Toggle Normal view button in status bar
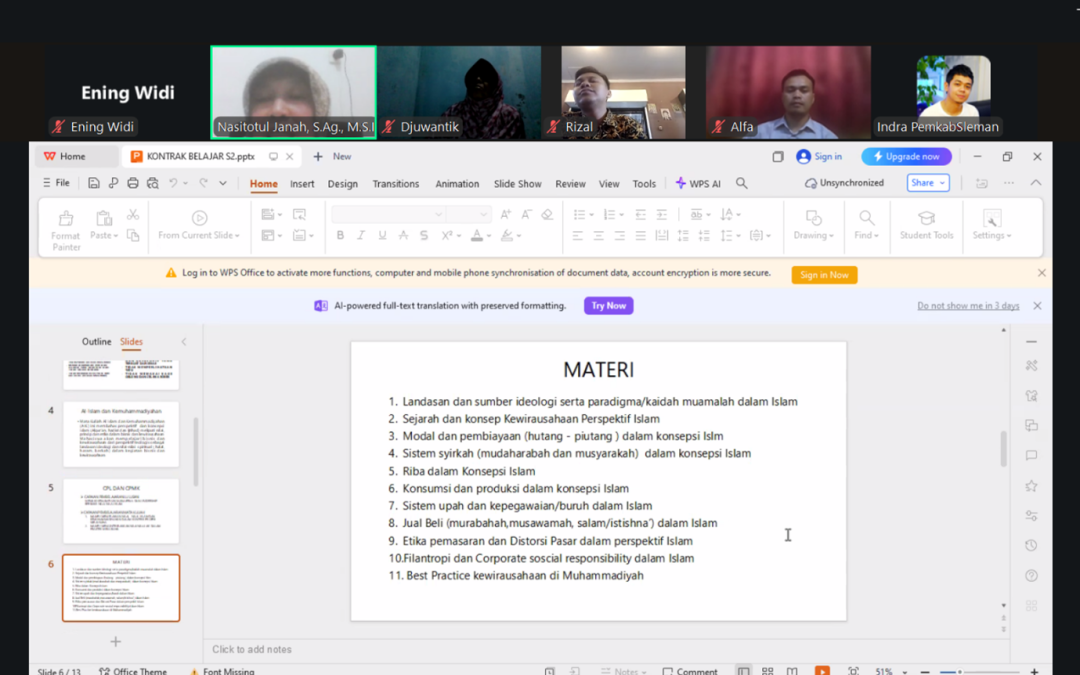This screenshot has width=1080, height=675. point(743,670)
